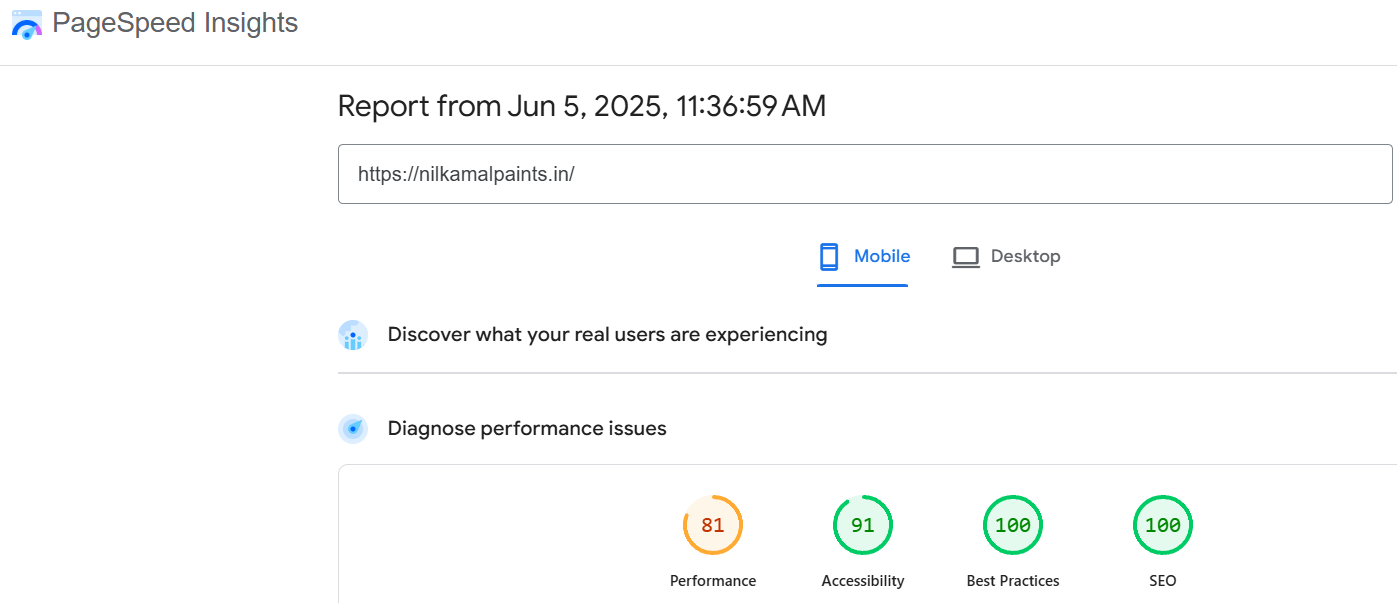Switch to the Desktop tab label

(1025, 257)
